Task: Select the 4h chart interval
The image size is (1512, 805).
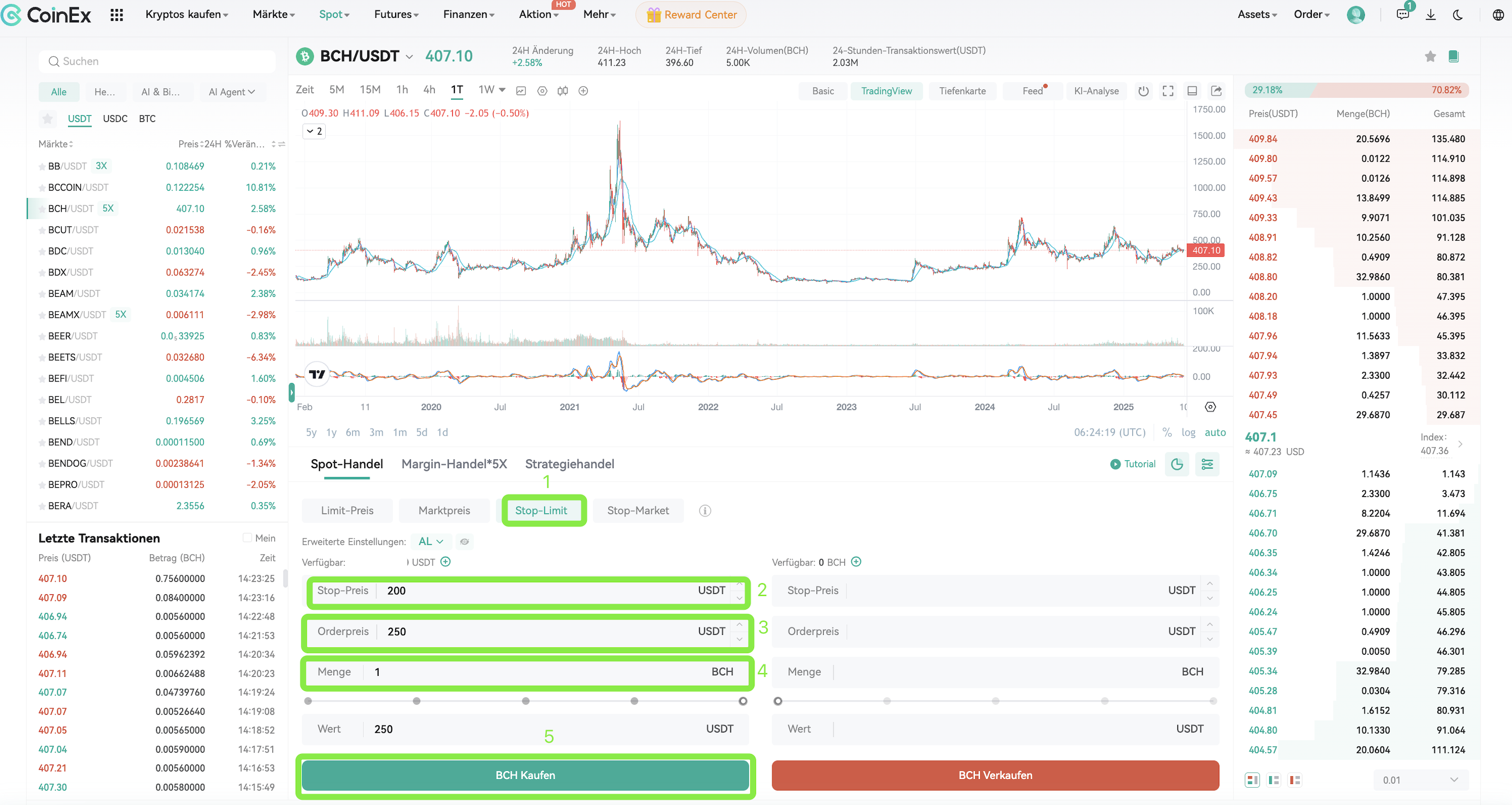Action: point(429,90)
